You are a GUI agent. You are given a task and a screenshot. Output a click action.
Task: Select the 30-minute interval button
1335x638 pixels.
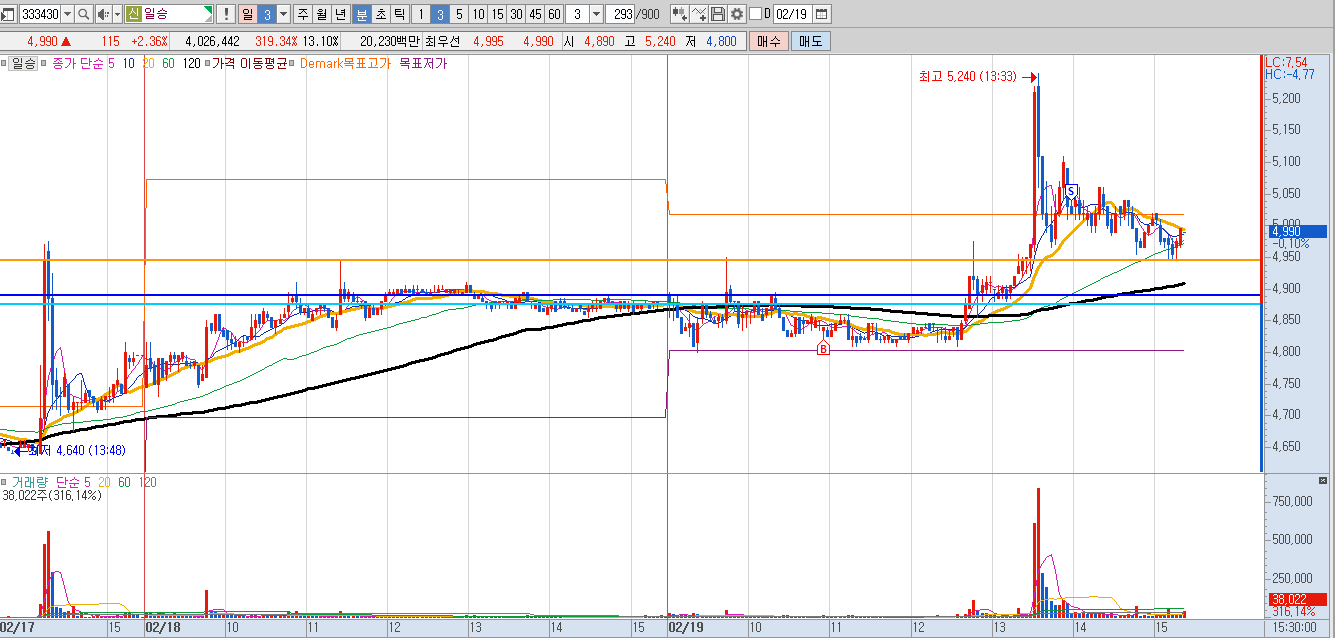[x=516, y=14]
